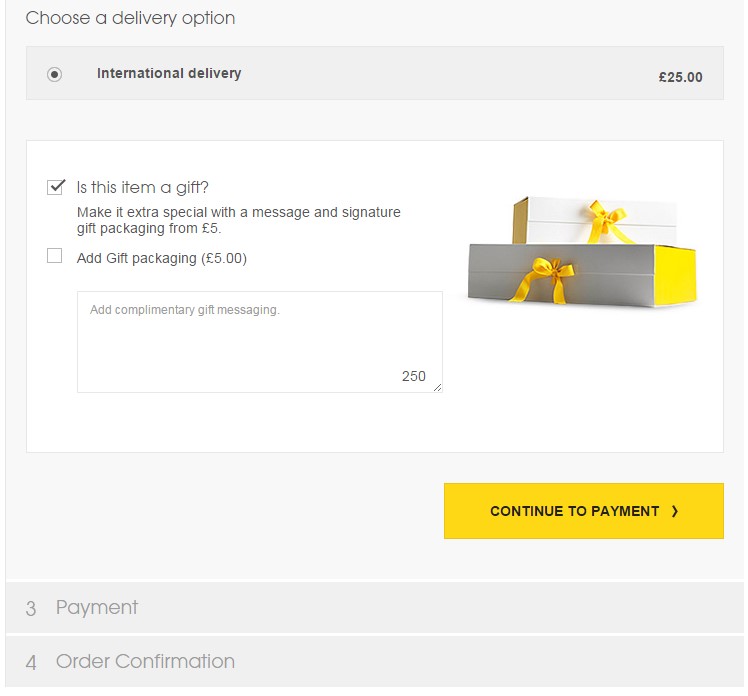This screenshot has width=748, height=696.
Task: Enable the Add Gift packaging checkbox
Action: coord(55,256)
